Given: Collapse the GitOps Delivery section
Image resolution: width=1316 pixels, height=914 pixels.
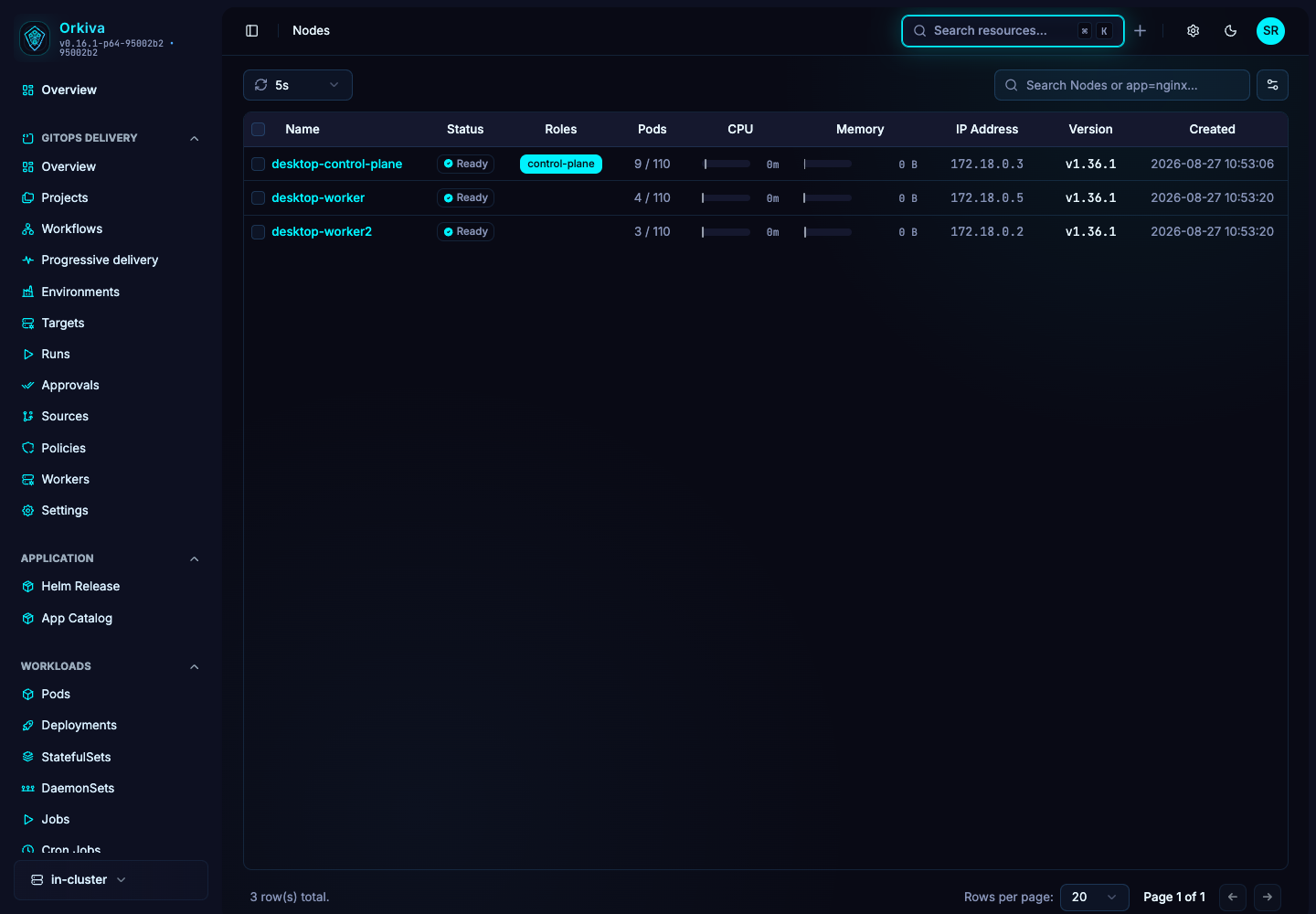Looking at the screenshot, I should (195, 139).
